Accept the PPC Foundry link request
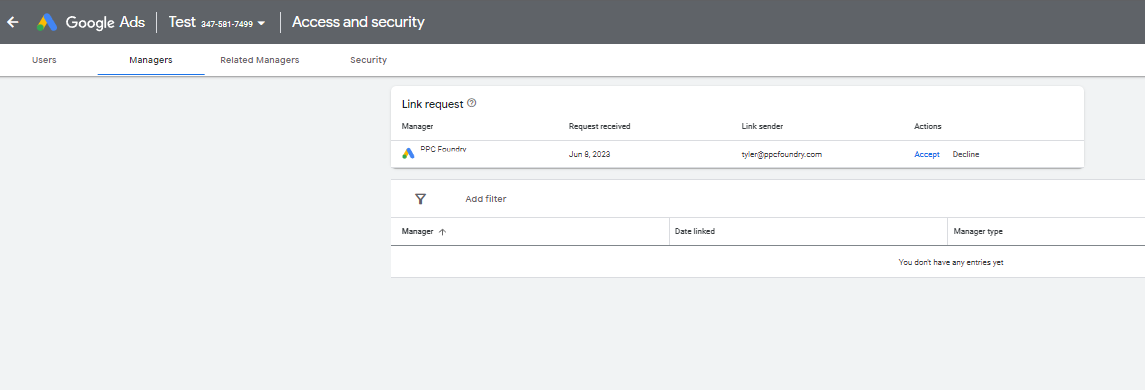Image resolution: width=1145 pixels, height=390 pixels. point(927,154)
